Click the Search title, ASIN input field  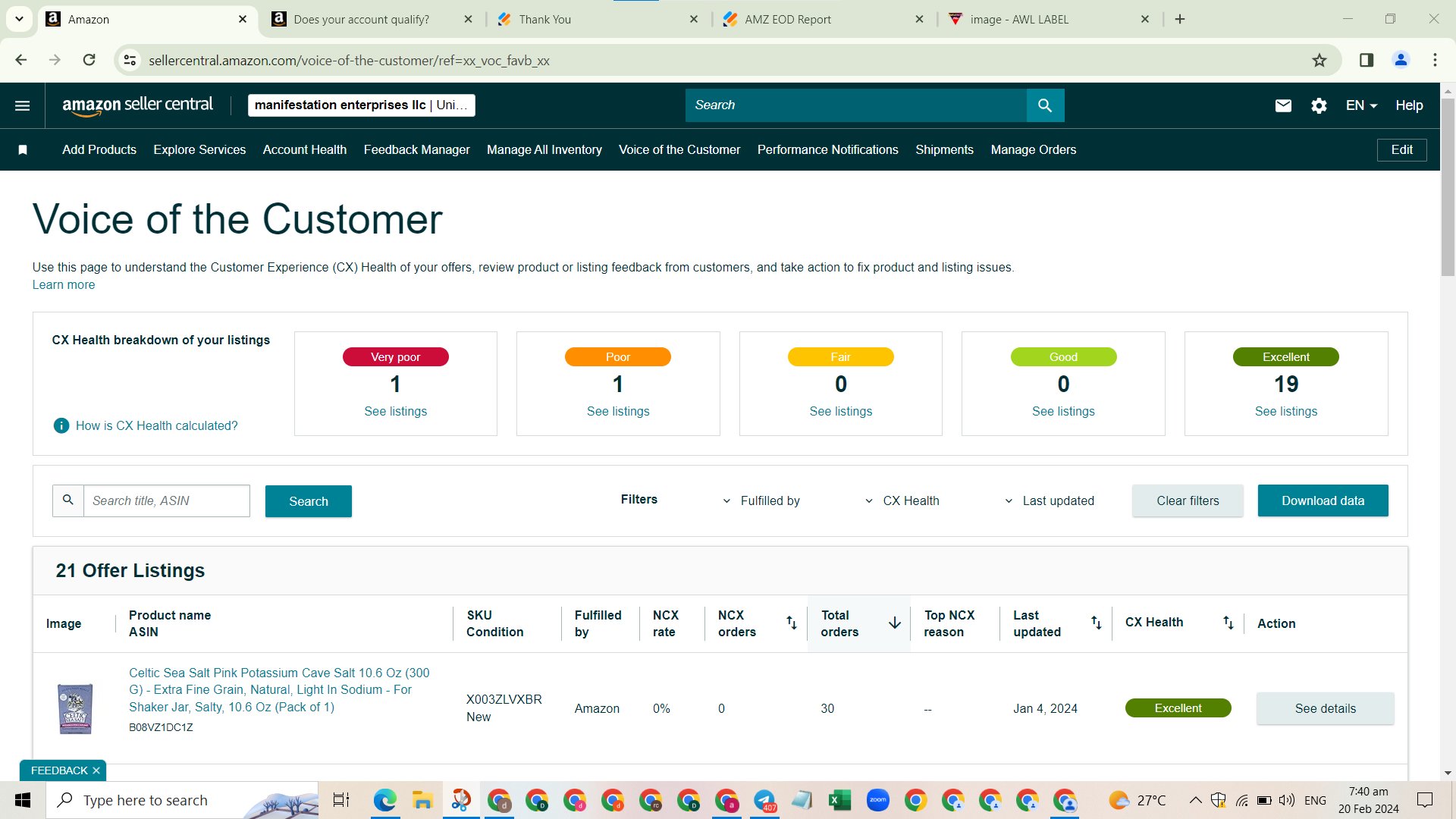[x=166, y=500]
